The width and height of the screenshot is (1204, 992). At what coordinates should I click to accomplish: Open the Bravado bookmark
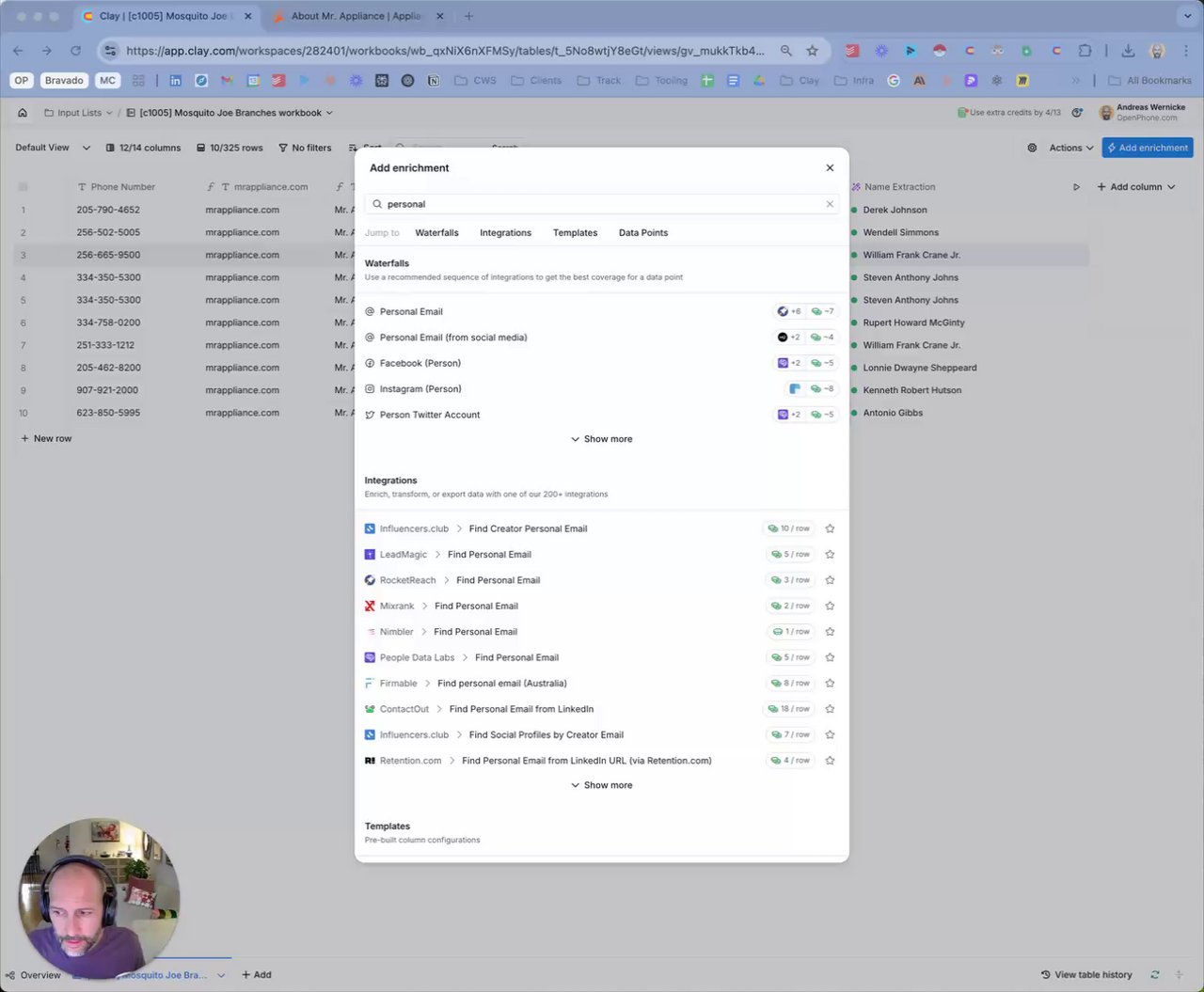coord(64,81)
